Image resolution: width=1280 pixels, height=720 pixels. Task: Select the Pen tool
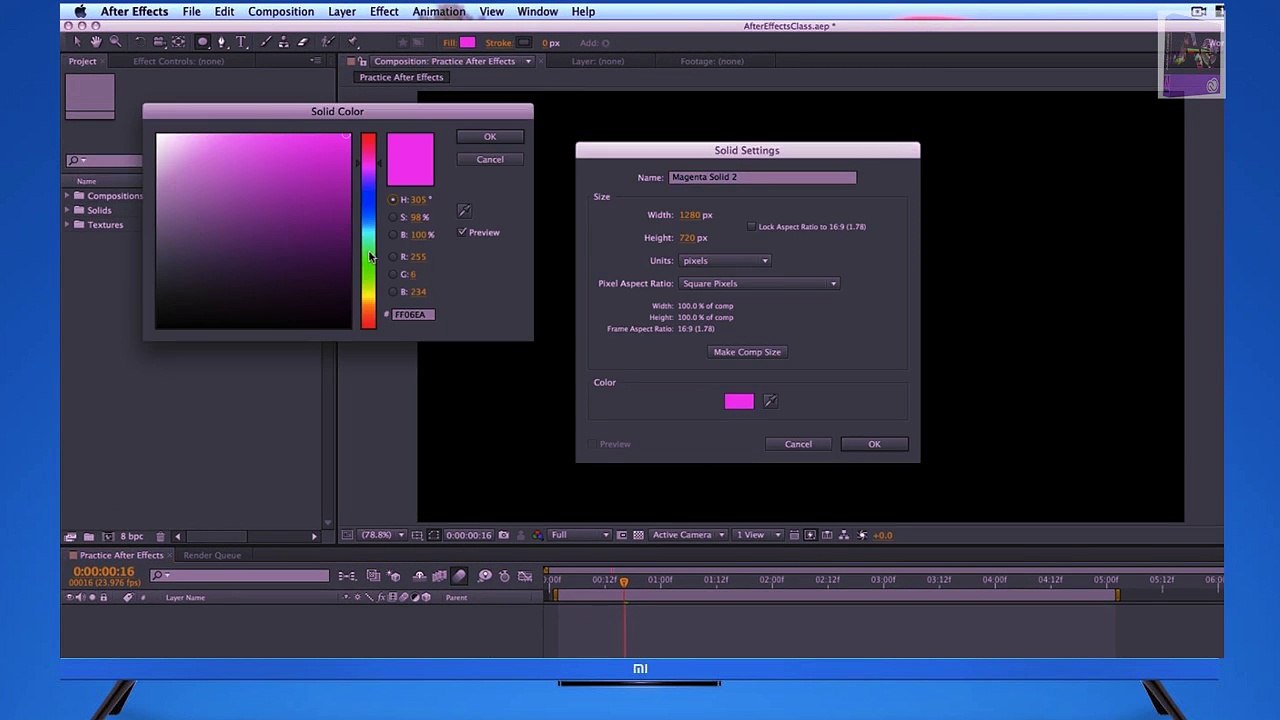point(222,42)
